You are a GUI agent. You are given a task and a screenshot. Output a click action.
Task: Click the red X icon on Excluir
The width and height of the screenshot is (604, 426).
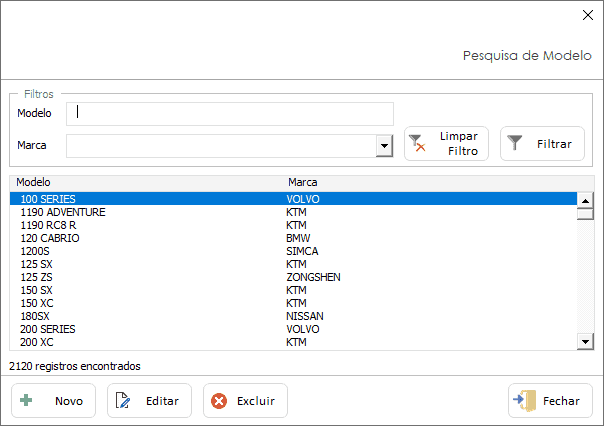tap(219, 401)
